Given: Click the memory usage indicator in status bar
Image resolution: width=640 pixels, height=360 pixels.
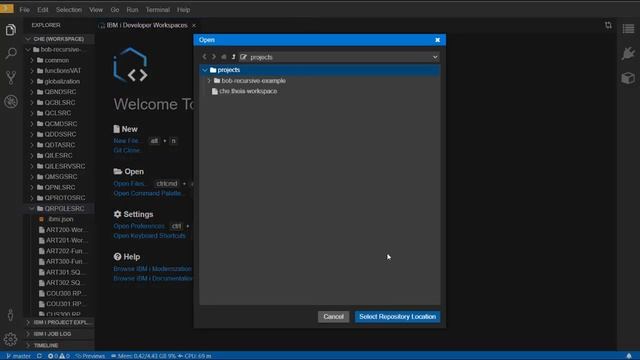Looking at the screenshot, I should [143, 356].
